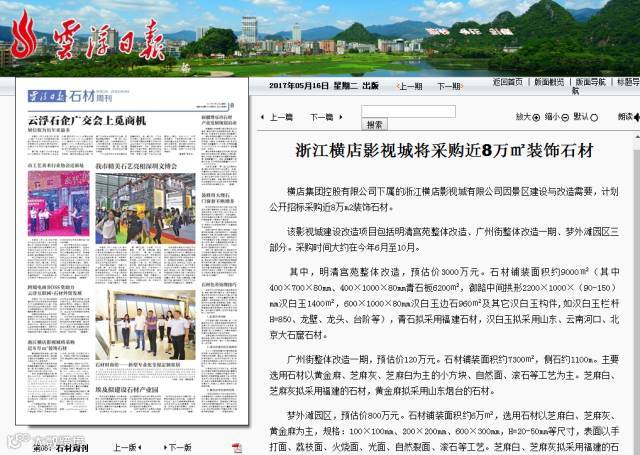Screen dimensions: 640x455
Task: Click the search text field
Action: (x=408, y=111)
